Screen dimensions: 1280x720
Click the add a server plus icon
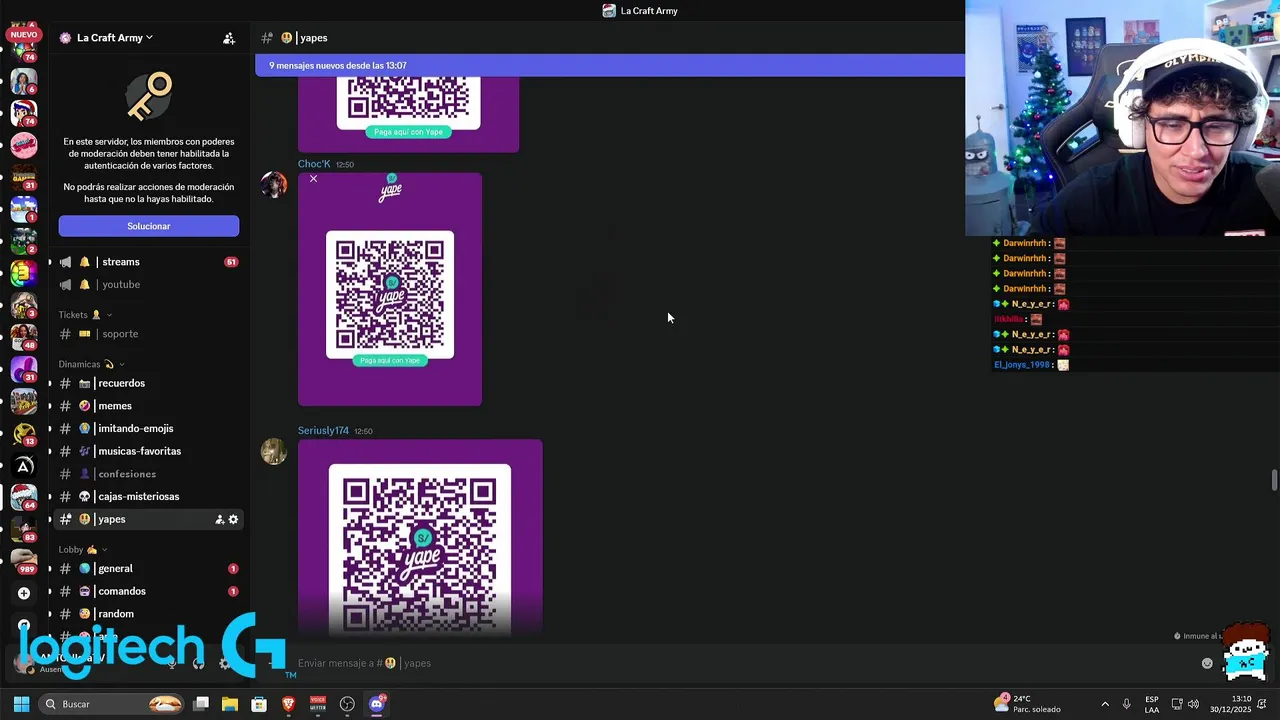click(24, 593)
